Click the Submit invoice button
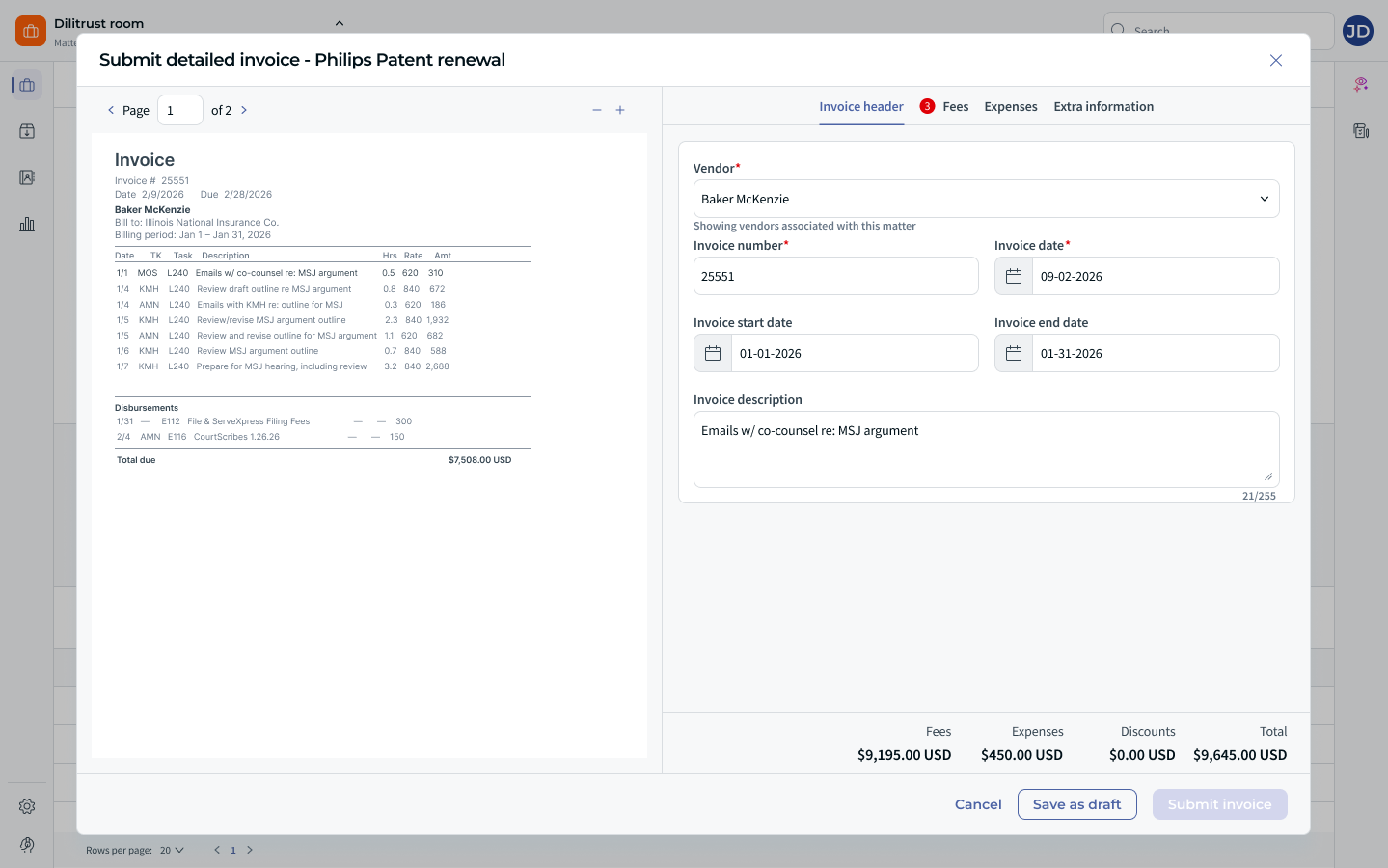Image resolution: width=1388 pixels, height=868 pixels. coord(1220,804)
